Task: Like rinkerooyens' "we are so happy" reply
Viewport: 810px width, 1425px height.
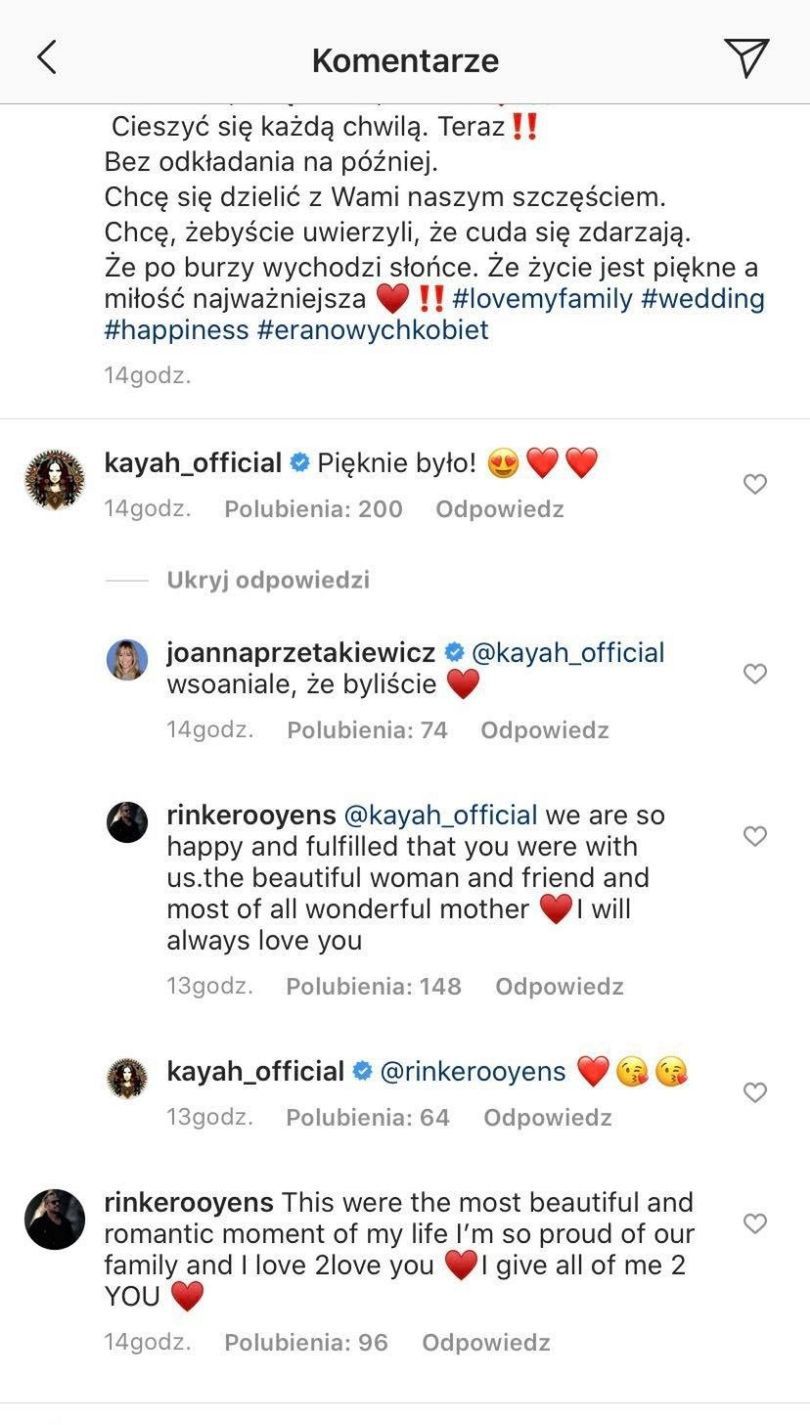Action: [x=755, y=836]
